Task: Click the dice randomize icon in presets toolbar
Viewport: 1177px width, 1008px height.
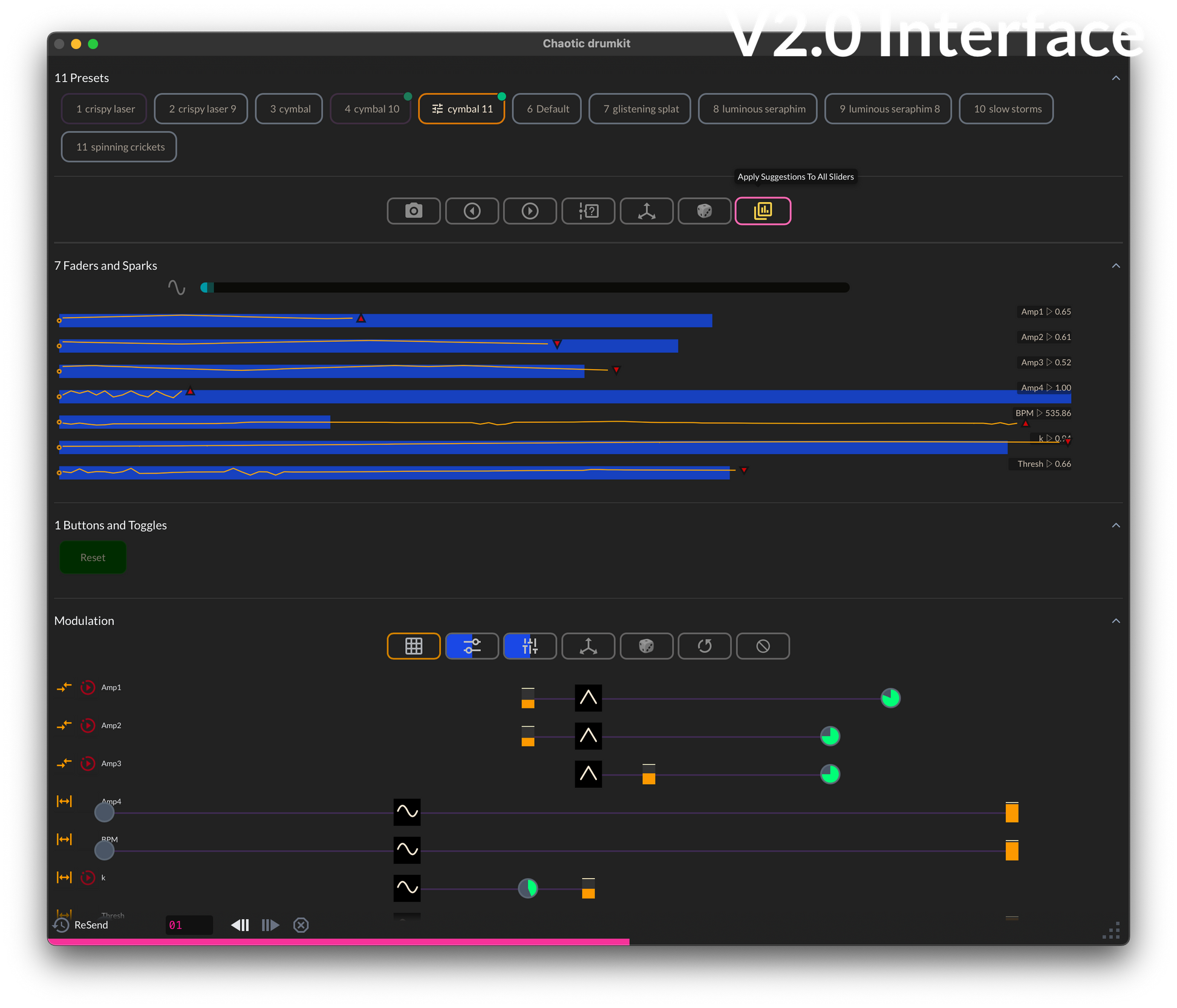Action: [705, 211]
